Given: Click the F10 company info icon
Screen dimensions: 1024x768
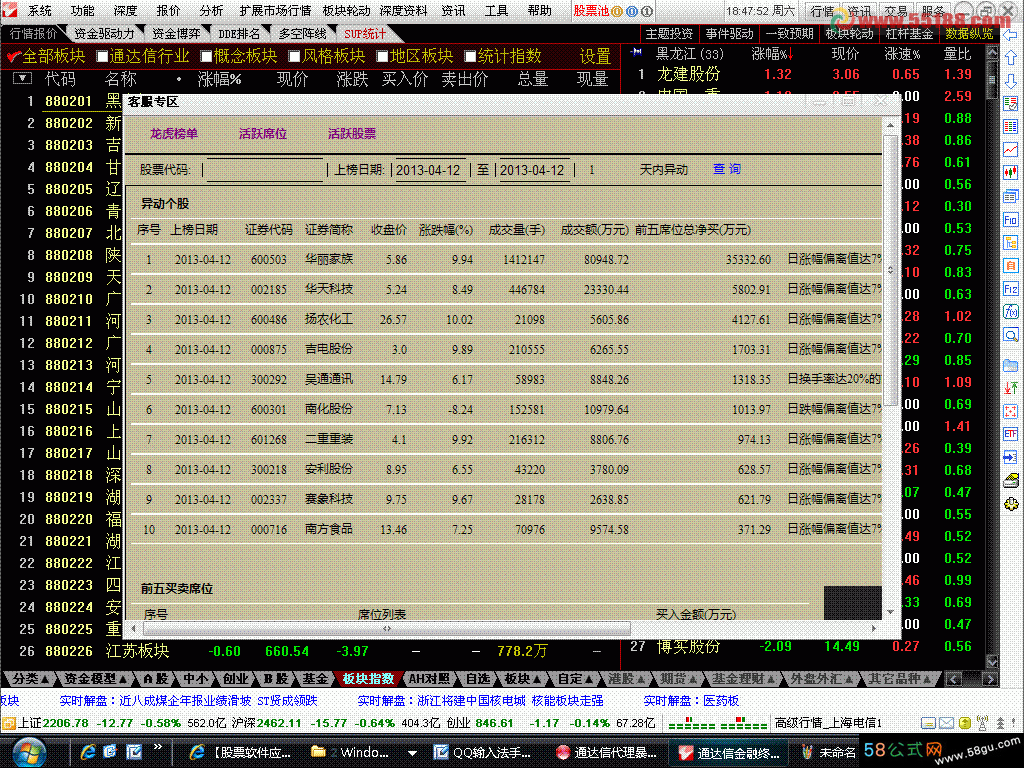Looking at the screenshot, I should (1010, 219).
